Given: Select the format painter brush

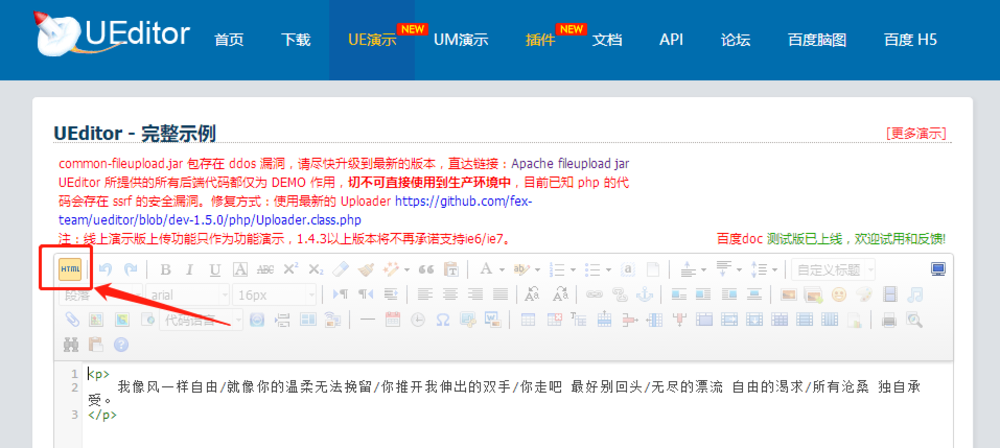Looking at the screenshot, I should pos(365,269).
